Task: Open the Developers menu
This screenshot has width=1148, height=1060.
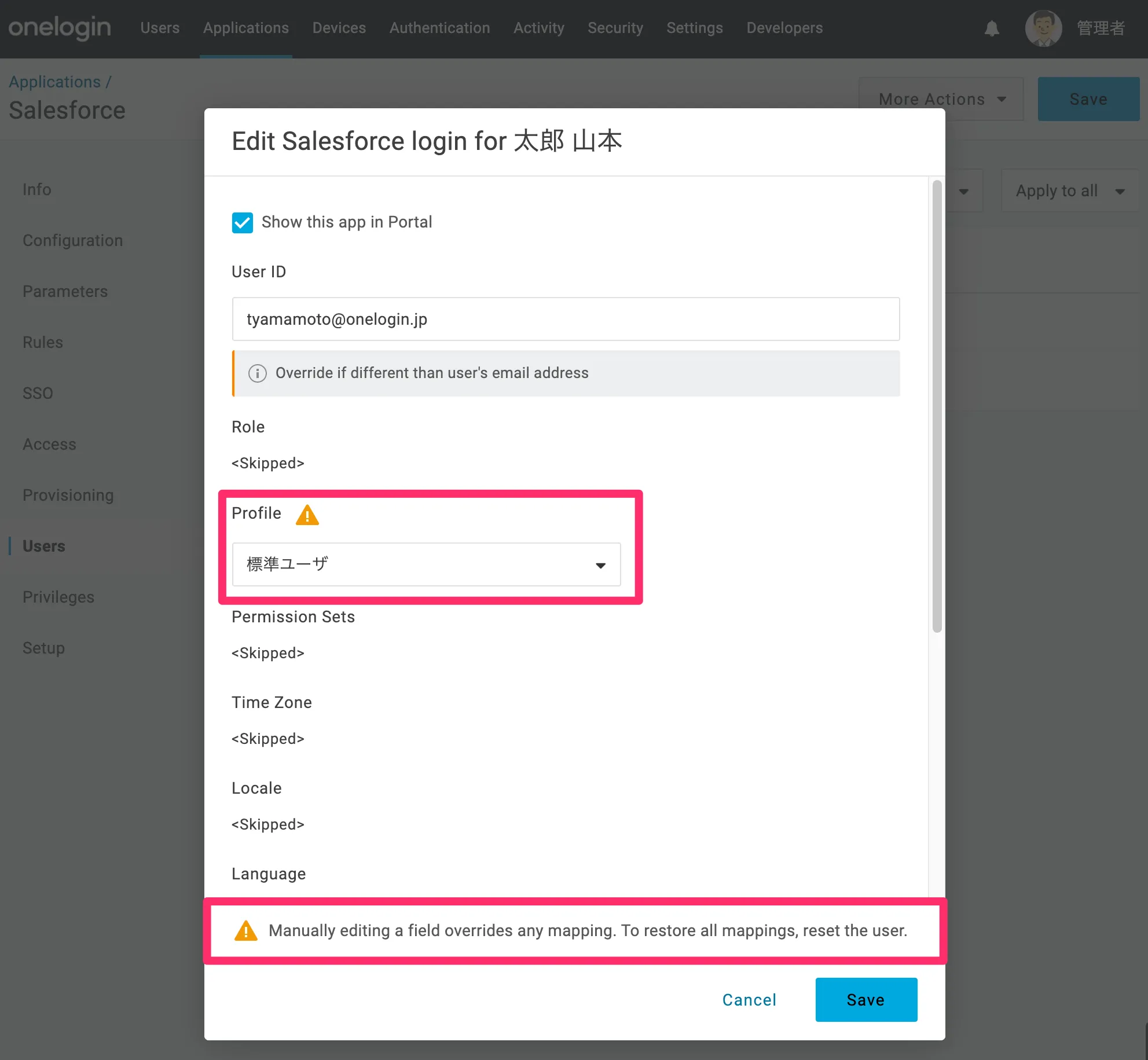Action: click(x=784, y=28)
